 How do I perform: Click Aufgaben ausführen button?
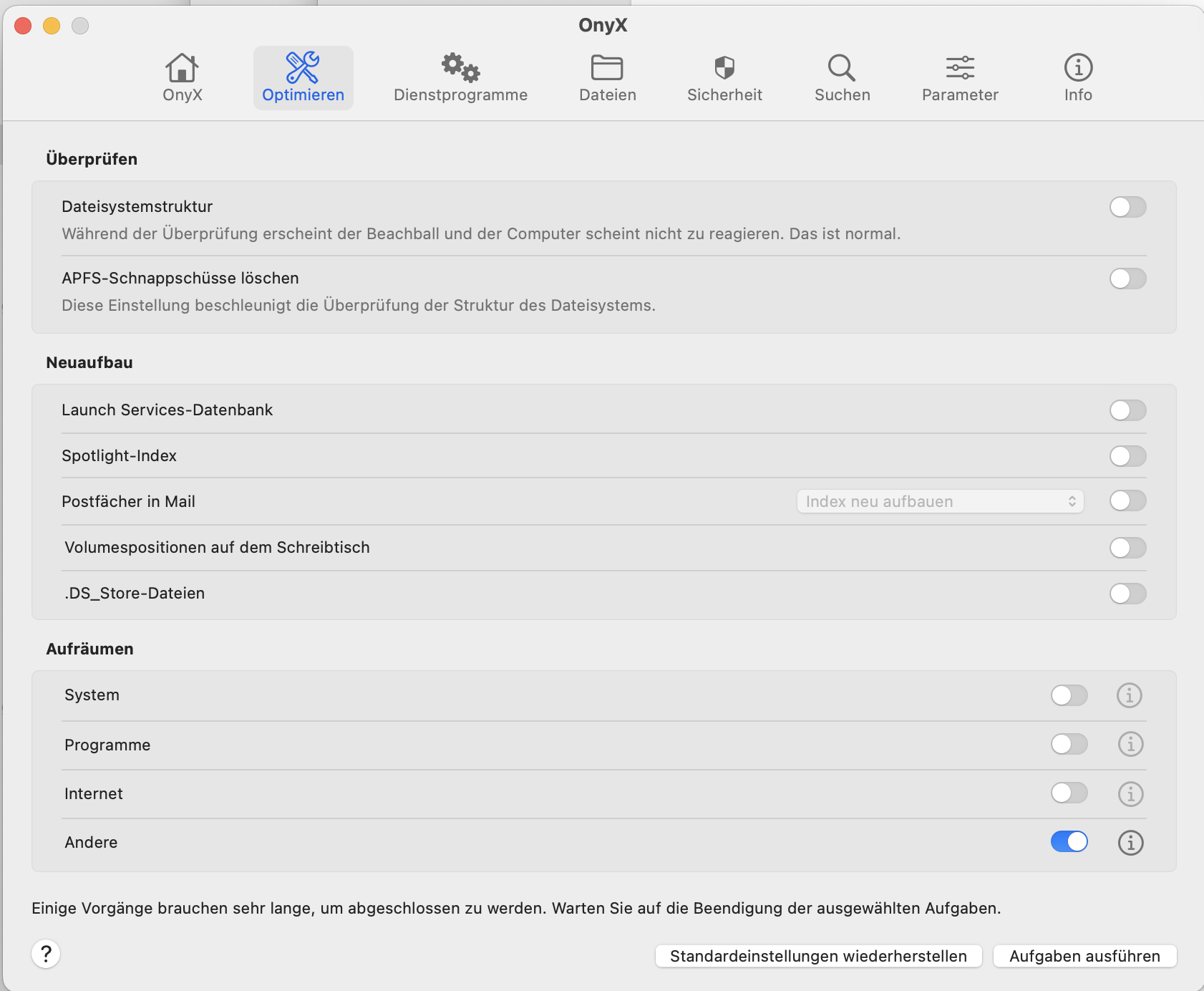pyautogui.click(x=1085, y=956)
